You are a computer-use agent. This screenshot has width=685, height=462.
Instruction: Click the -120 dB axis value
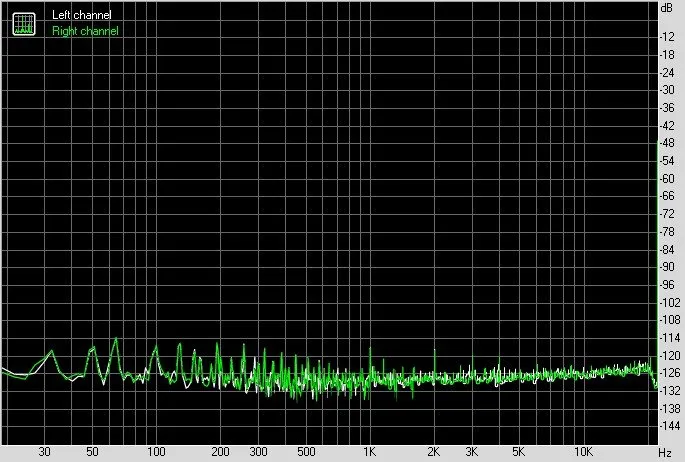point(669,355)
